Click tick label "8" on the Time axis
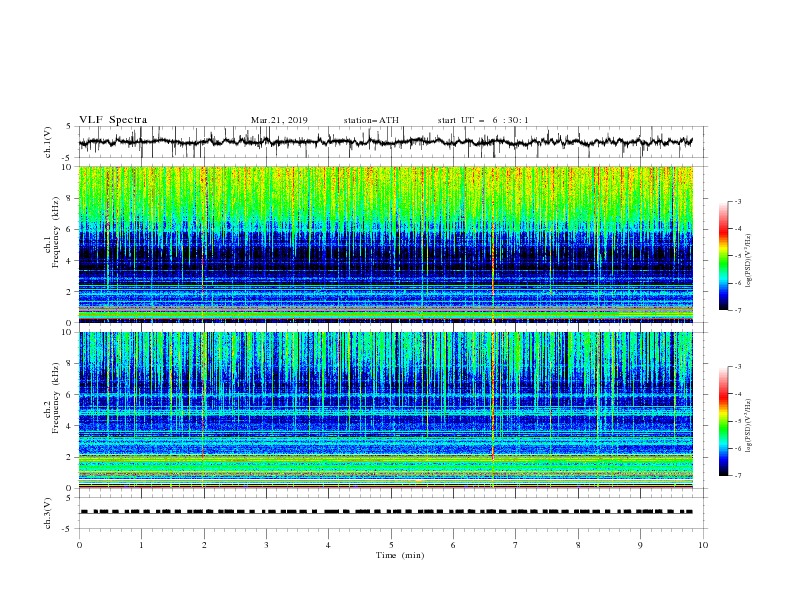The image size is (792, 612). pos(578,545)
